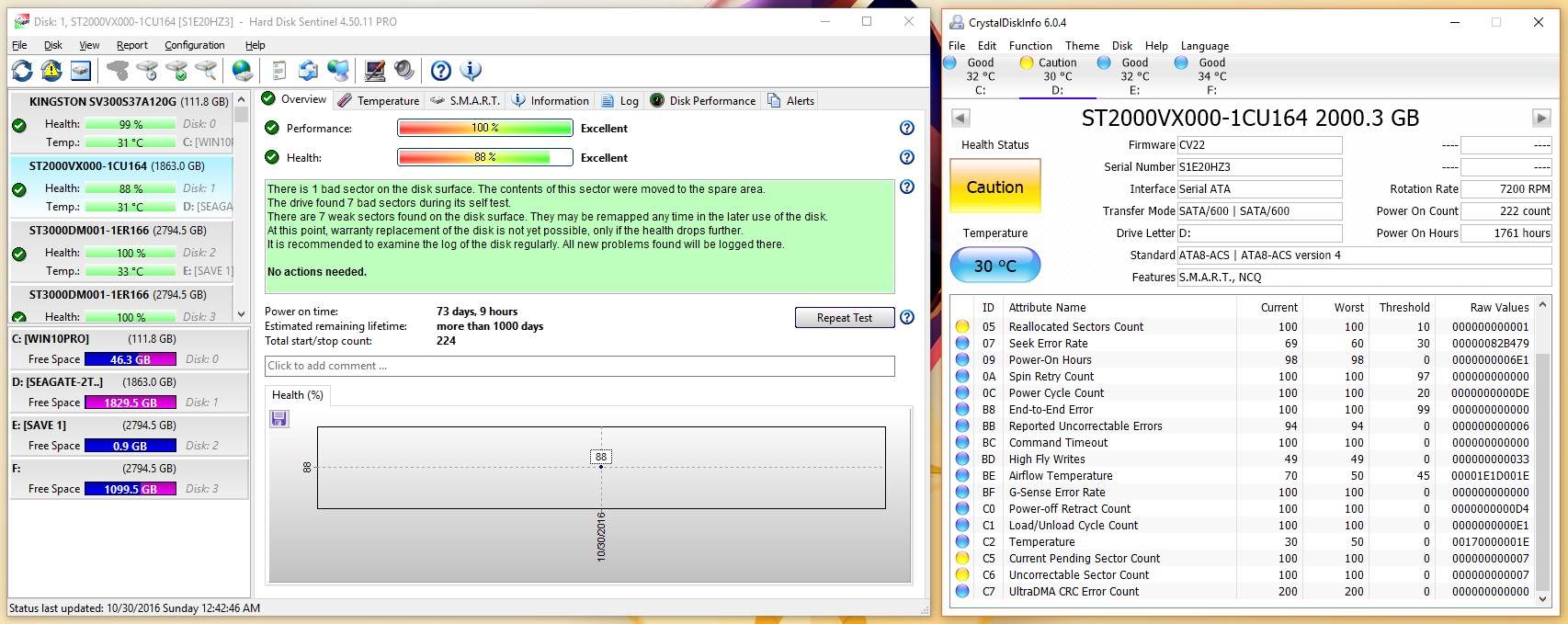The width and height of the screenshot is (1568, 624).
Task: Open the Configuration menu
Action: click(x=194, y=45)
